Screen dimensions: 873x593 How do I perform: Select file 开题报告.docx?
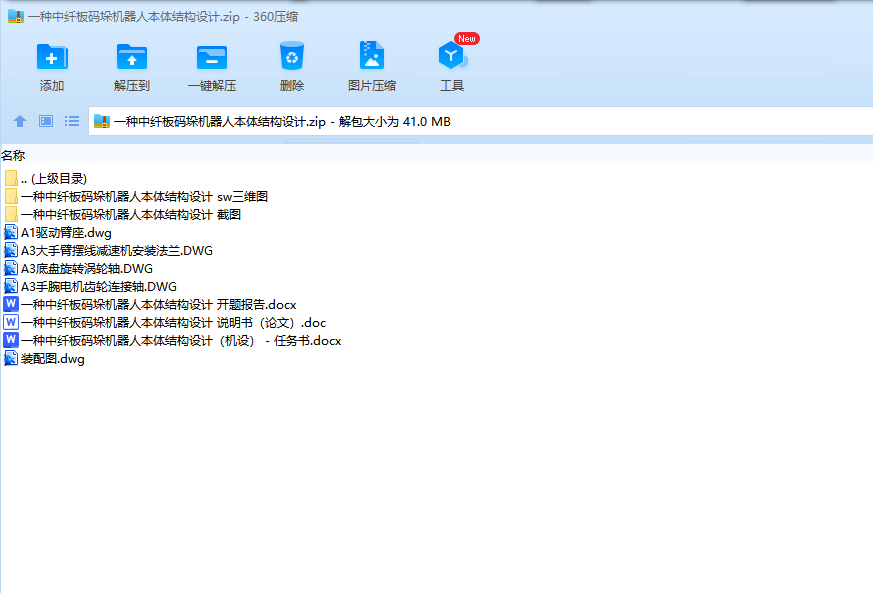coord(150,305)
